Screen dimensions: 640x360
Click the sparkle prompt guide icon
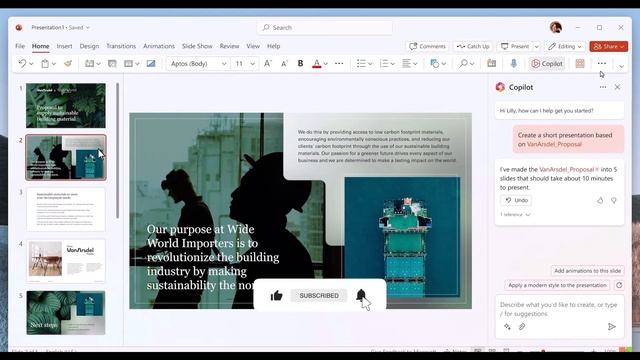point(507,327)
